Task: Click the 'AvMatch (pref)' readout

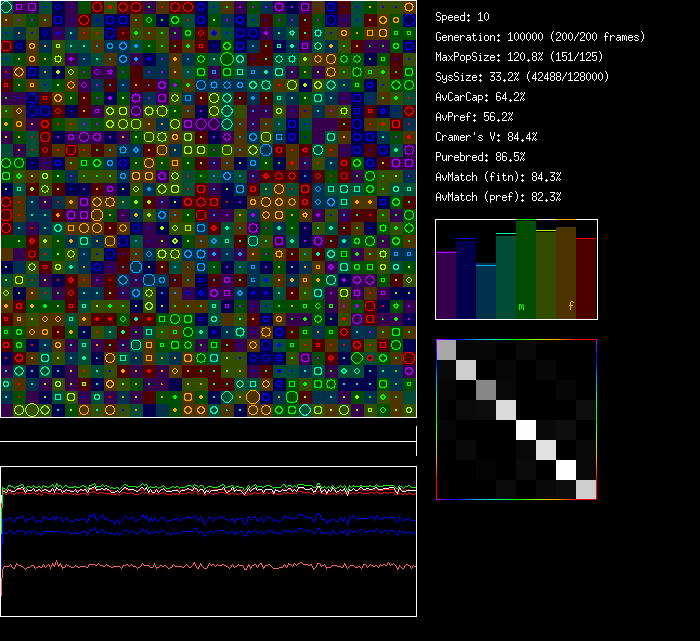Action: point(498,197)
